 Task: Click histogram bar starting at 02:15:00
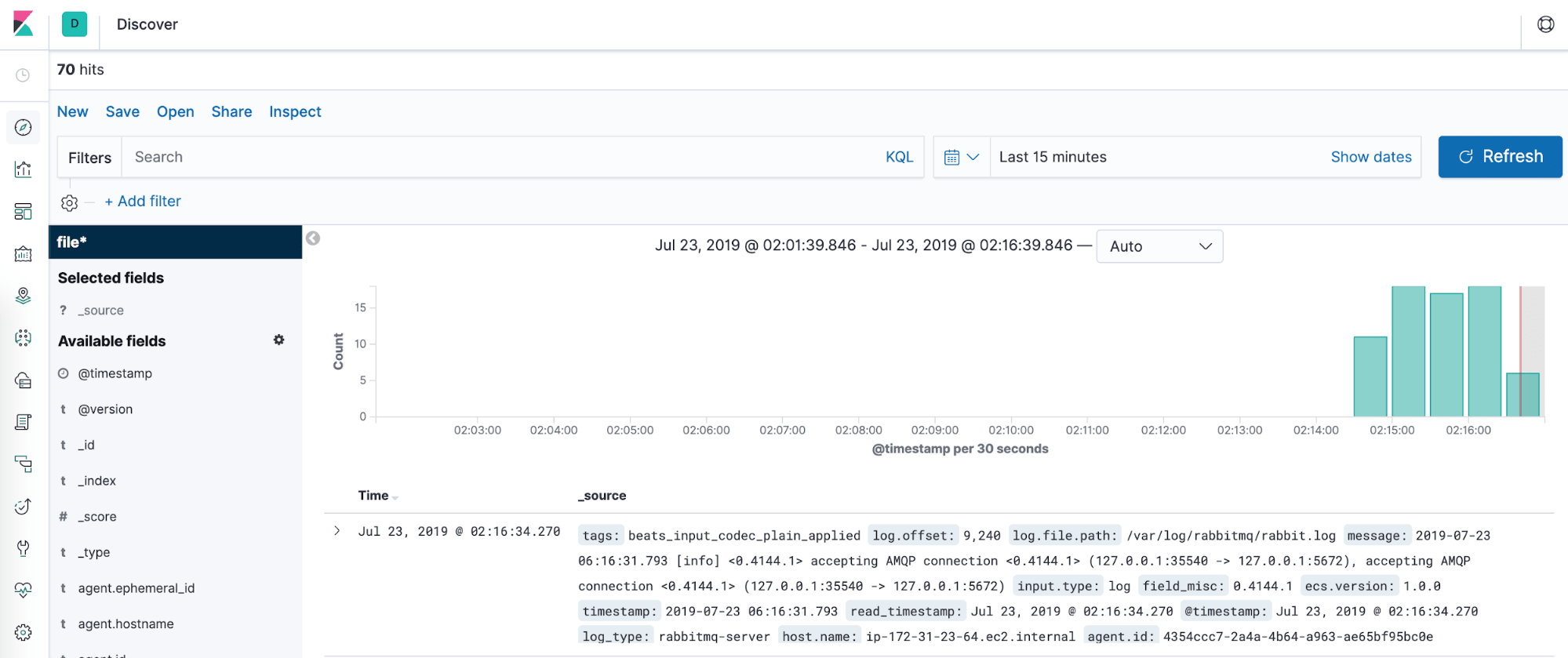pyautogui.click(x=1408, y=351)
